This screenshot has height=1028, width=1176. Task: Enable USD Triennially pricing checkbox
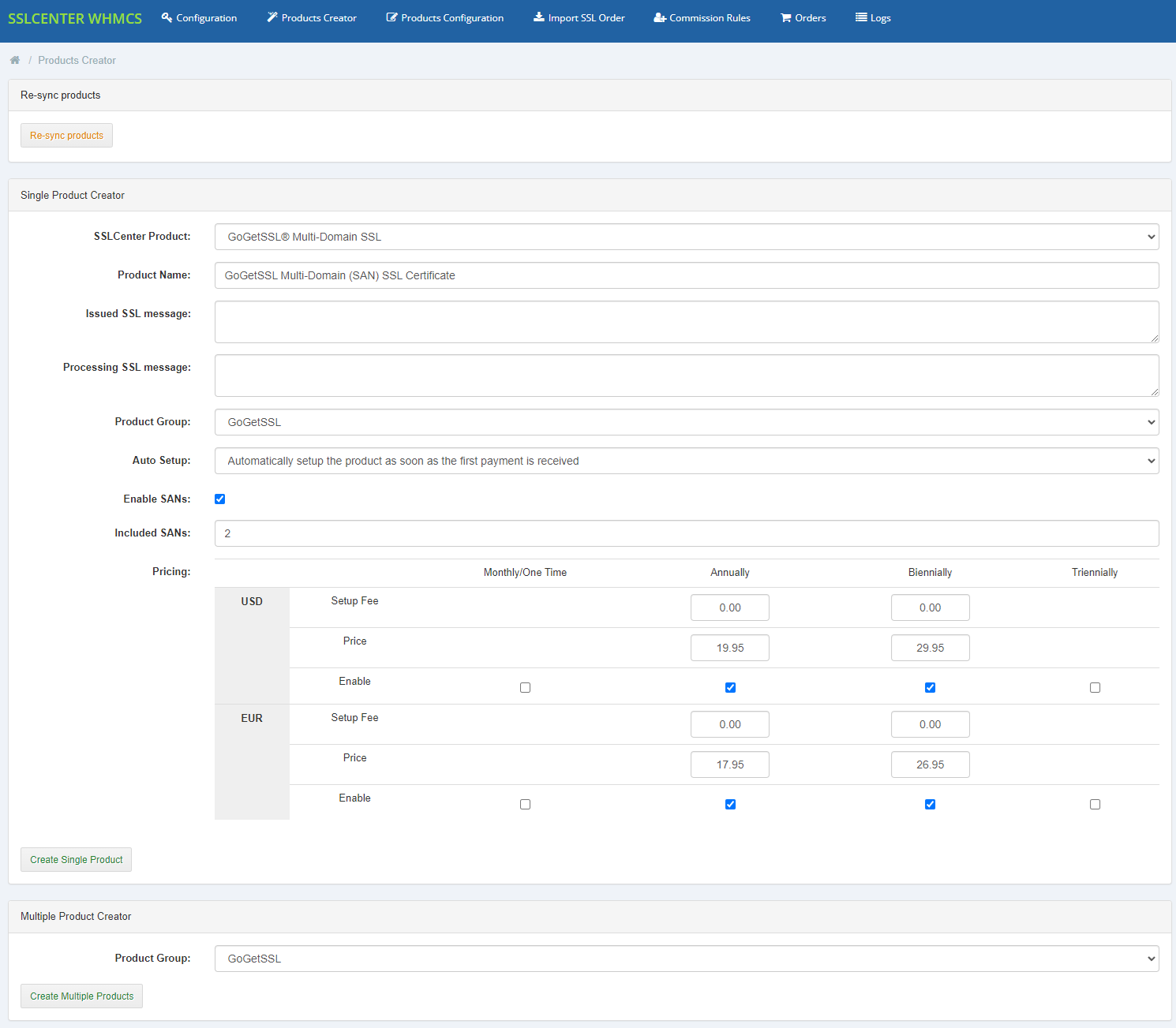[x=1095, y=687]
